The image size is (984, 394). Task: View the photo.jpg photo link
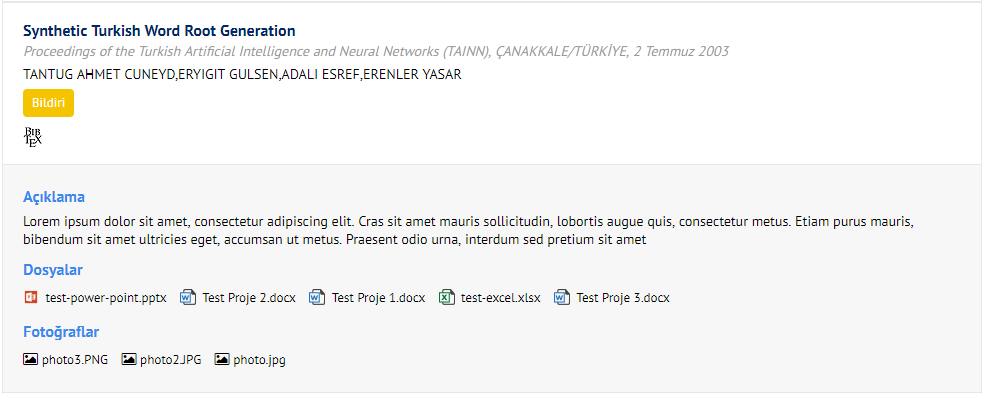[259, 360]
